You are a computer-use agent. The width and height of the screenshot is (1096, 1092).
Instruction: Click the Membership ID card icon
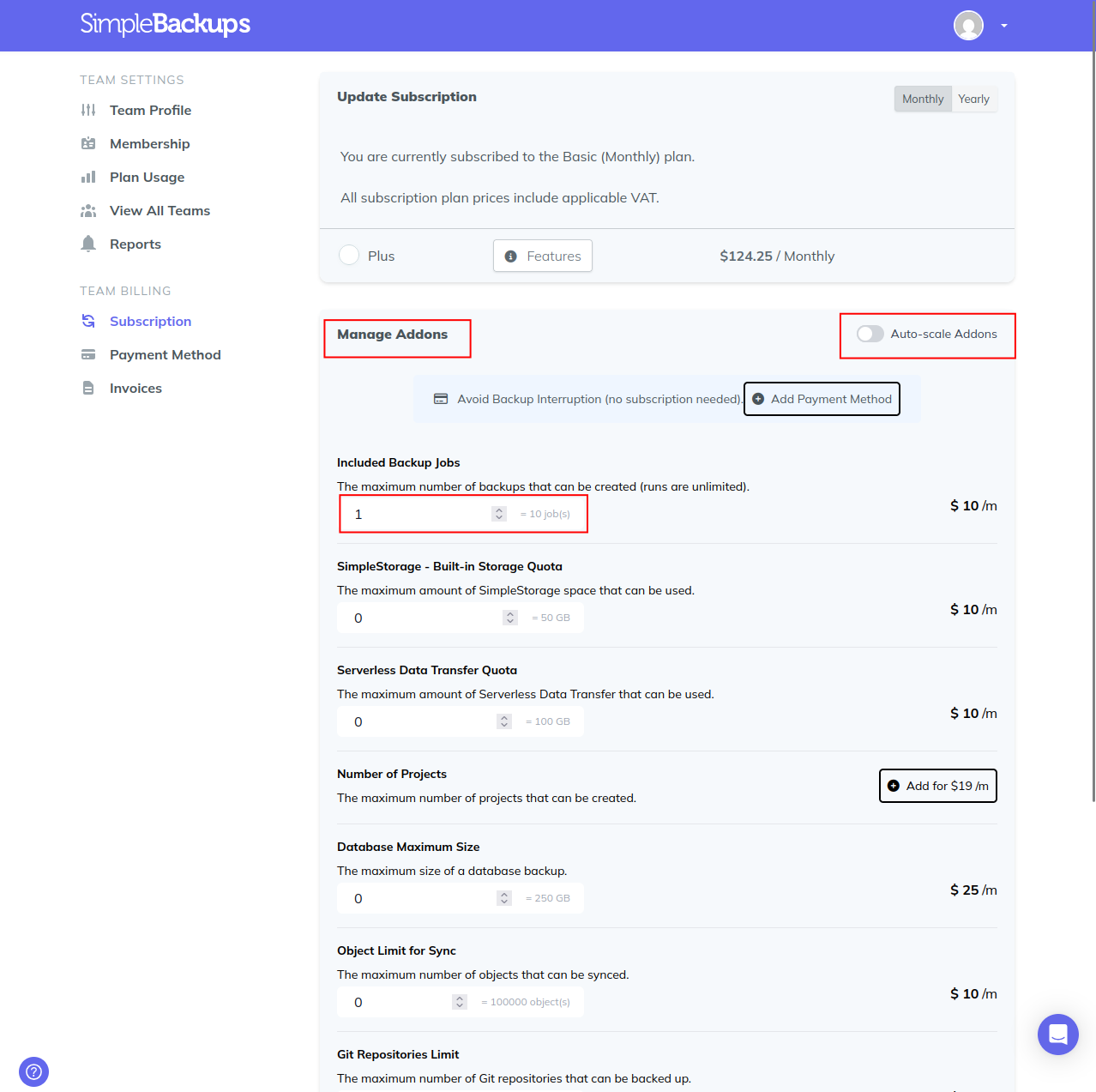click(x=88, y=143)
